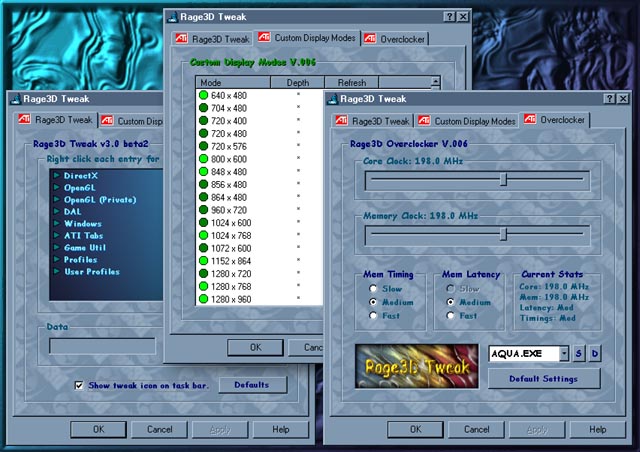Expand the DirectX tree entry
Screen dimensions: 640x452
(57, 176)
